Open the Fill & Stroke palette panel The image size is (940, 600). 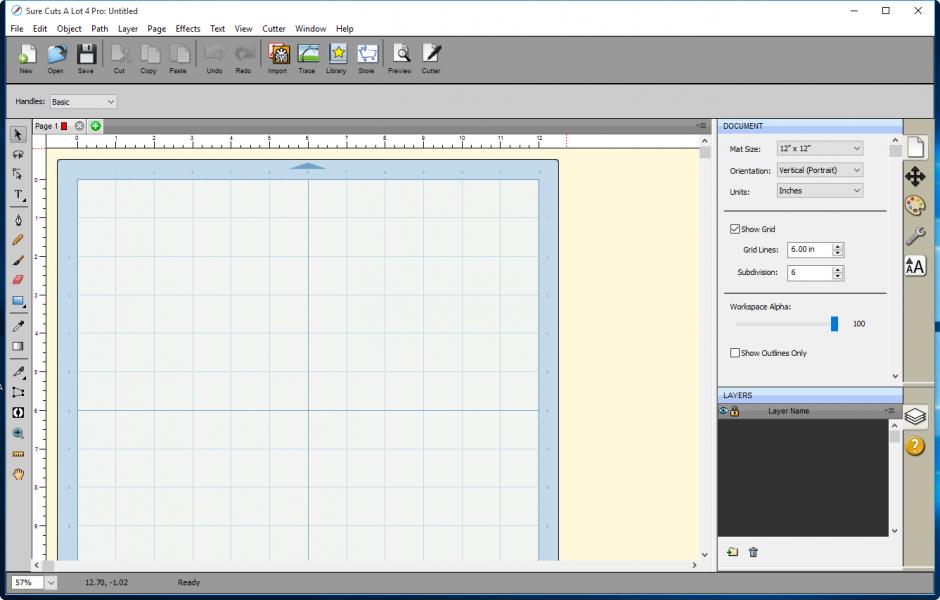(x=915, y=206)
